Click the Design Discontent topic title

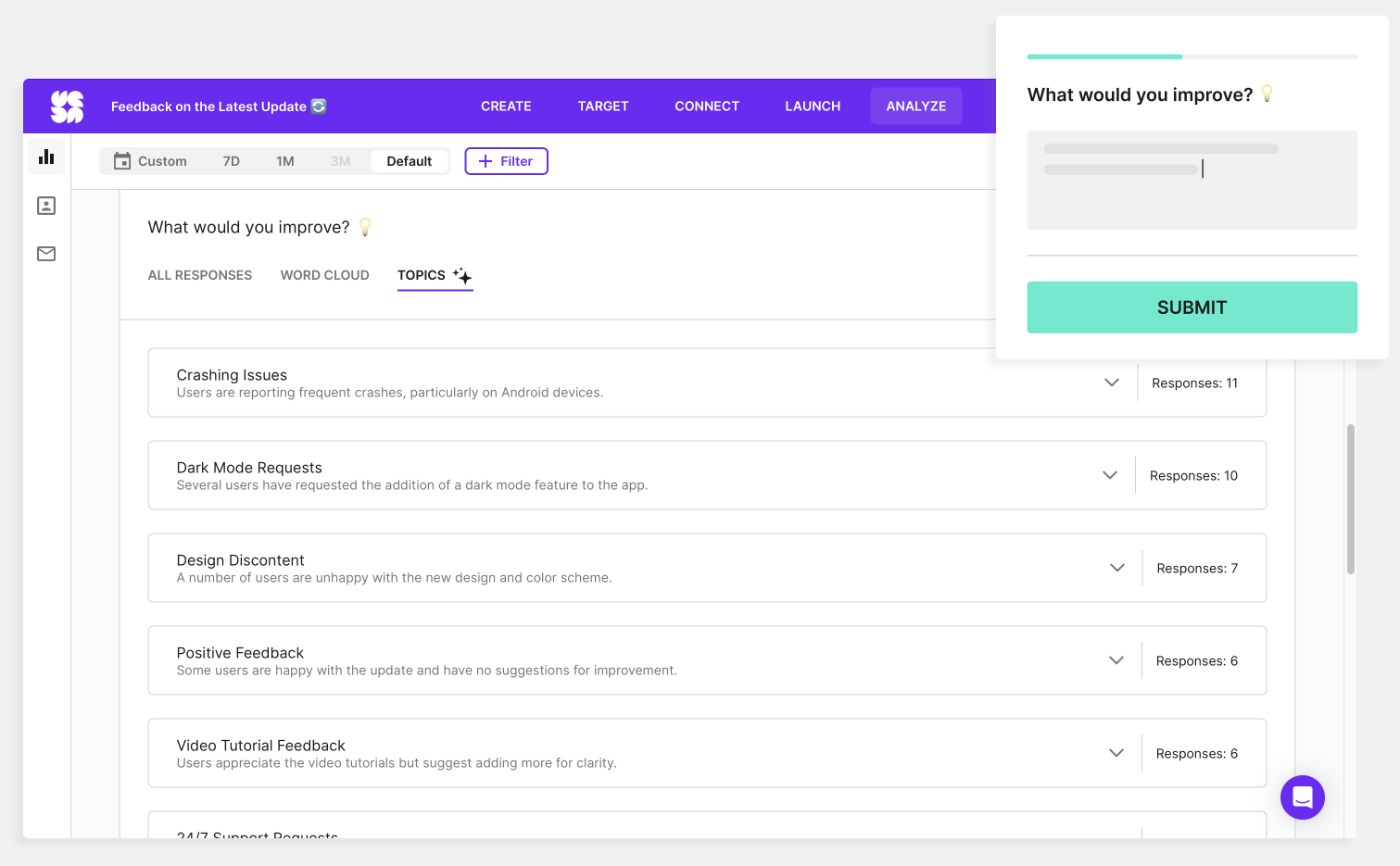click(240, 560)
